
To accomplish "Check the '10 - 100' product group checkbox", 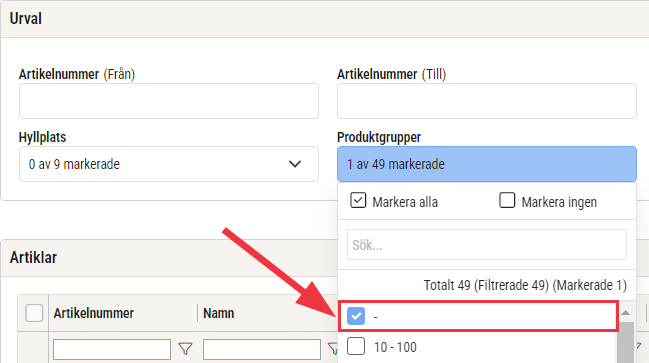I will point(356,346).
